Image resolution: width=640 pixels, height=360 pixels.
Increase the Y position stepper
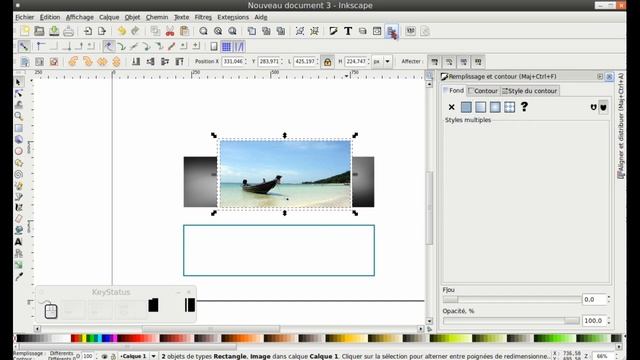[282, 60]
